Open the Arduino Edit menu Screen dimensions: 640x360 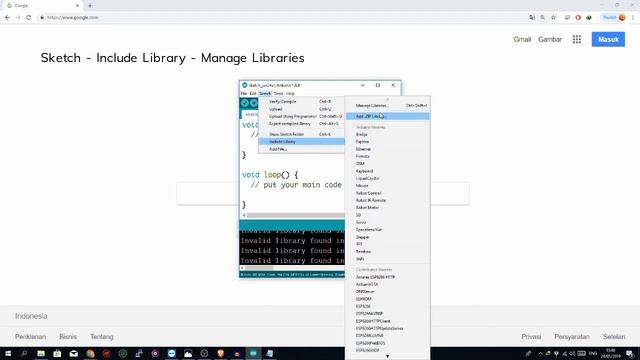pos(253,93)
